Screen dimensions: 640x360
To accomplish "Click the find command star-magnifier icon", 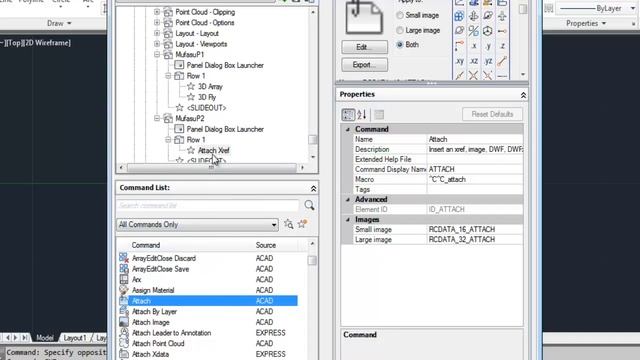I will [289, 224].
